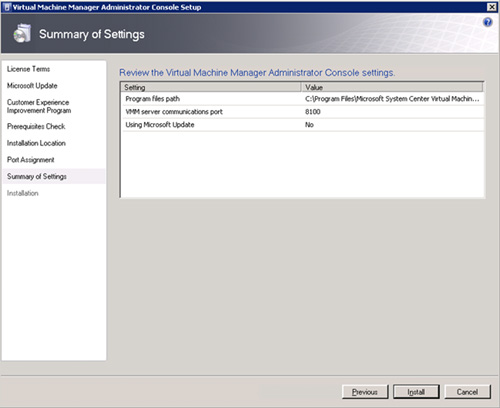Select the VMM server communications port row
The height and width of the screenshot is (408, 500).
point(303,112)
